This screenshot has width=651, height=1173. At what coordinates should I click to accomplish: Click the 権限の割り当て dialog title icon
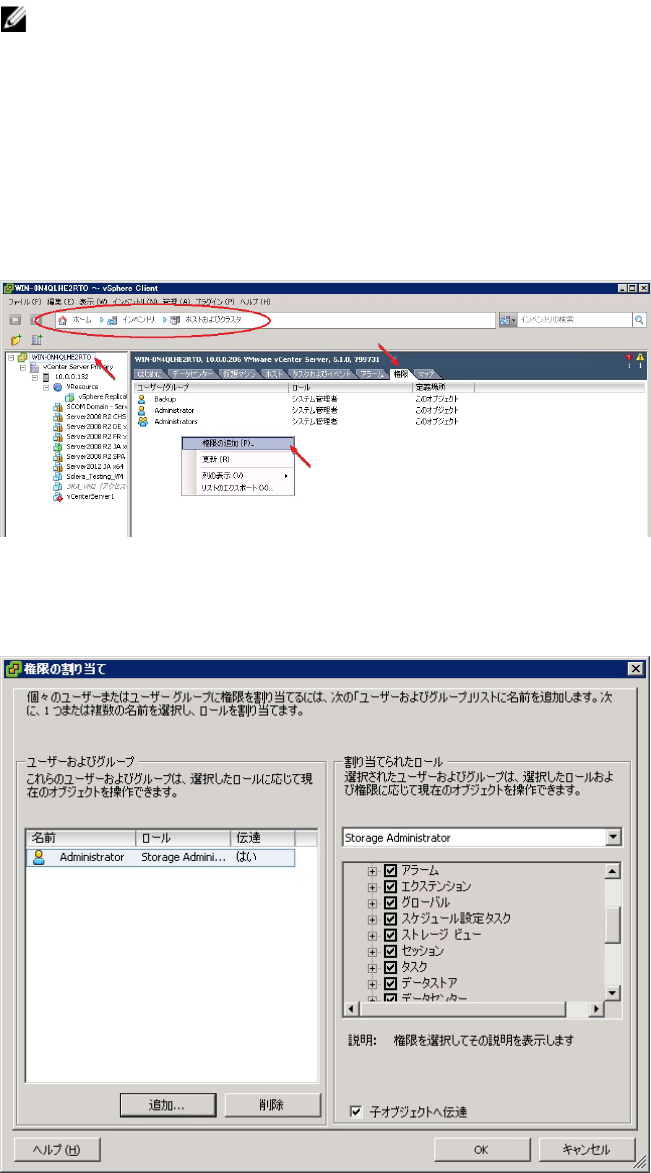tap(13, 669)
